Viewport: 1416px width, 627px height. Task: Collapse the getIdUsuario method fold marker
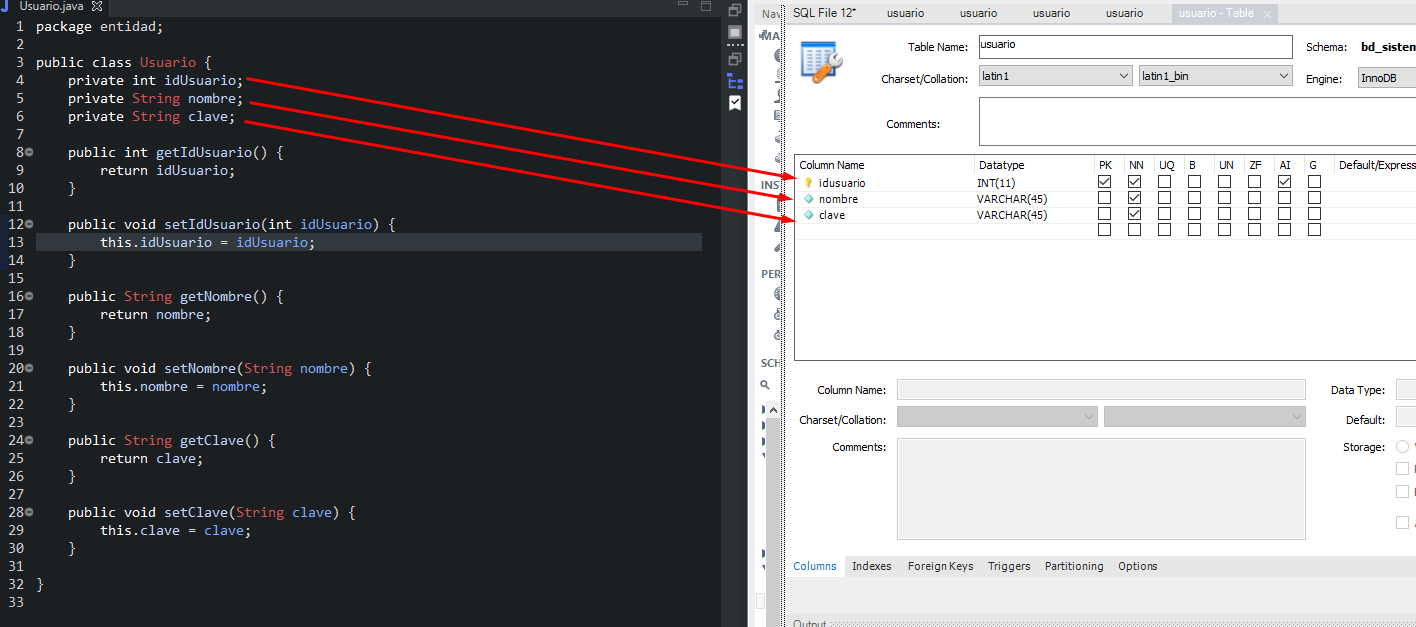28,152
